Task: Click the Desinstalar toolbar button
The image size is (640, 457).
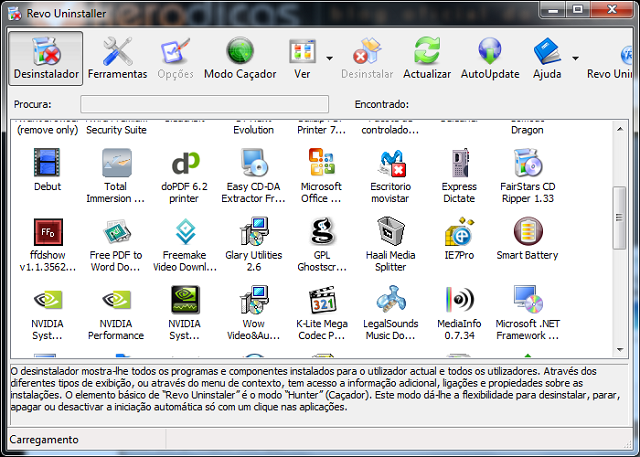Action: [x=367, y=58]
